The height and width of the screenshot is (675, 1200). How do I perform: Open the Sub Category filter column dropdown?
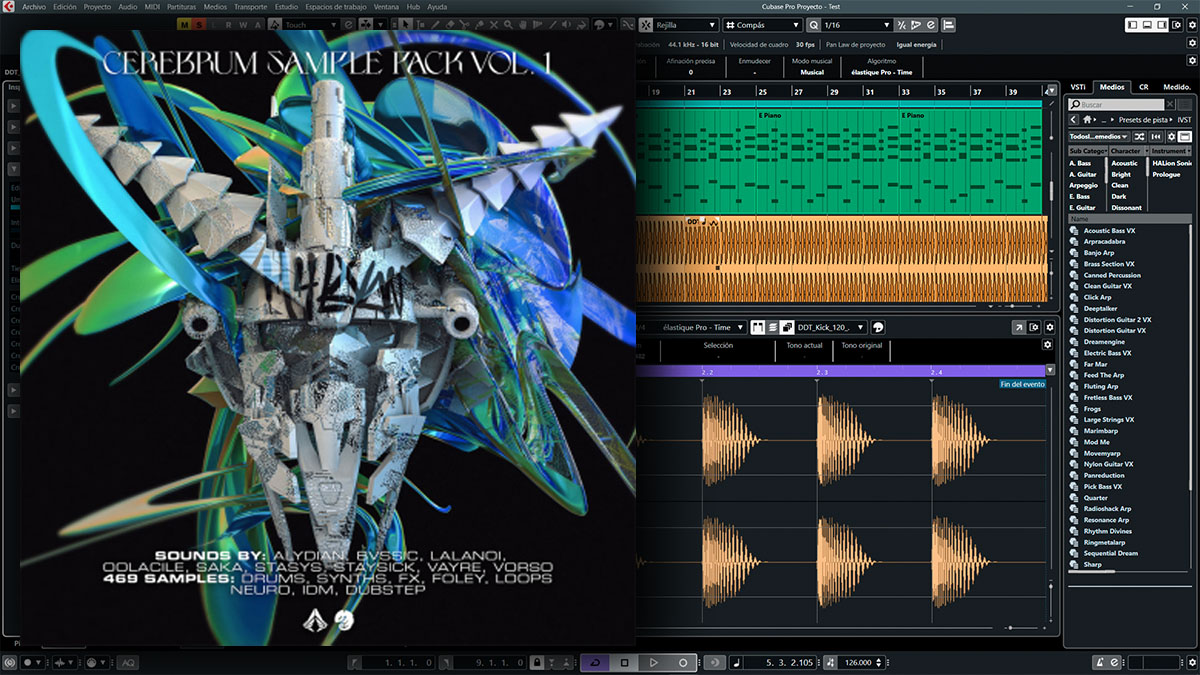tap(1088, 151)
